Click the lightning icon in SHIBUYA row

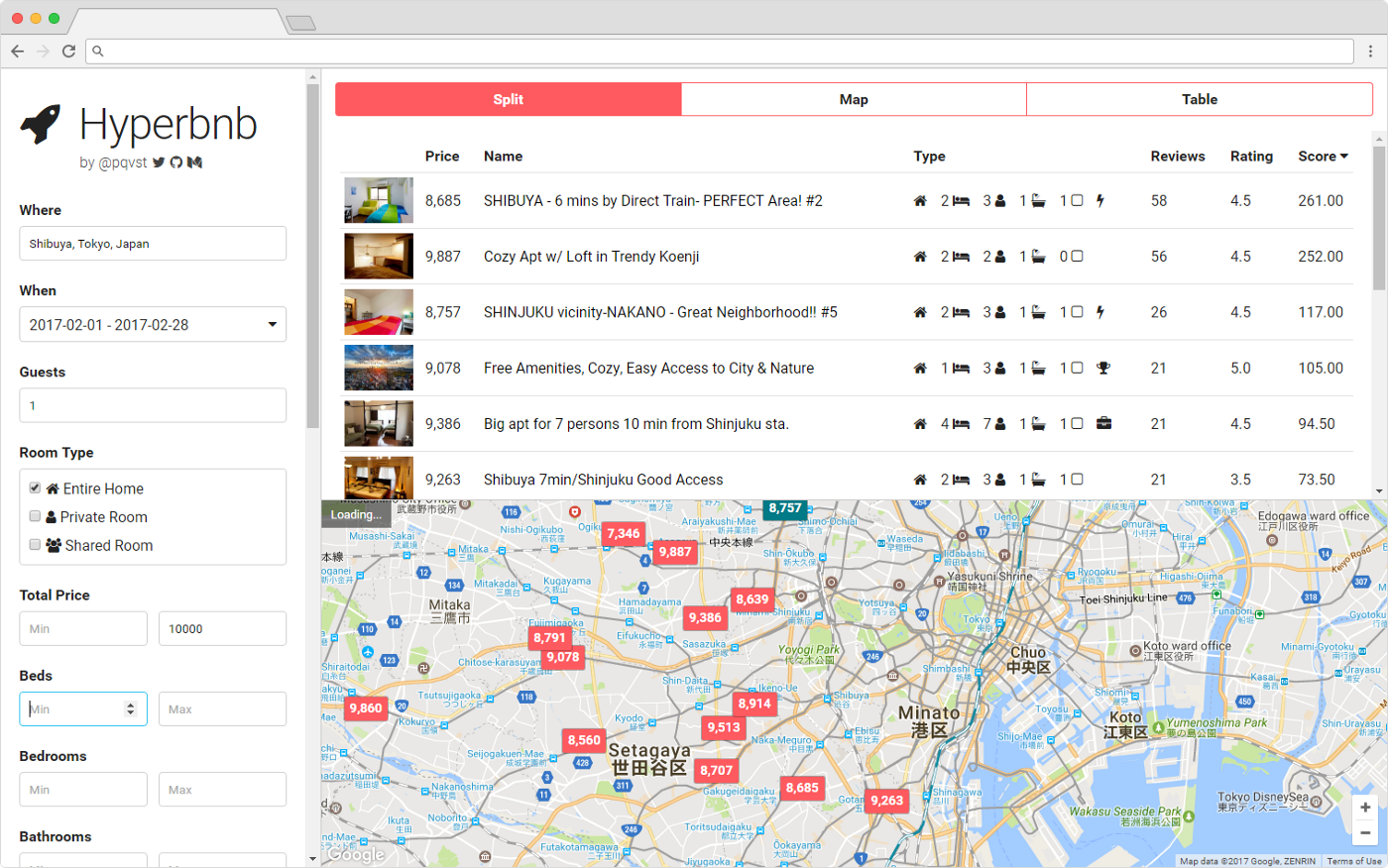[x=1100, y=201]
